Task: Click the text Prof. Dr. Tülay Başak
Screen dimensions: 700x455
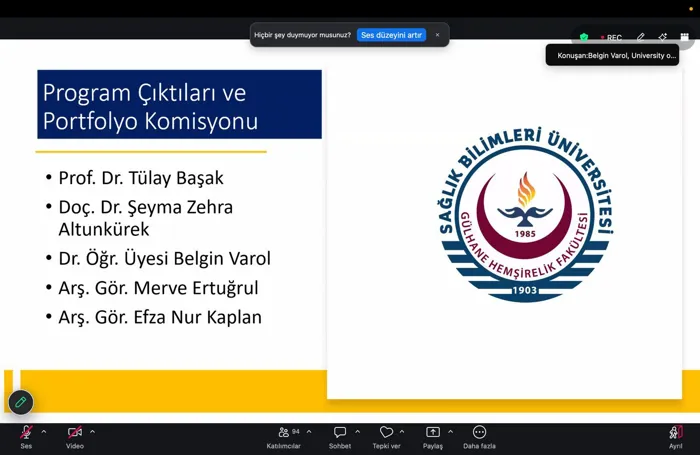Action: coord(141,178)
